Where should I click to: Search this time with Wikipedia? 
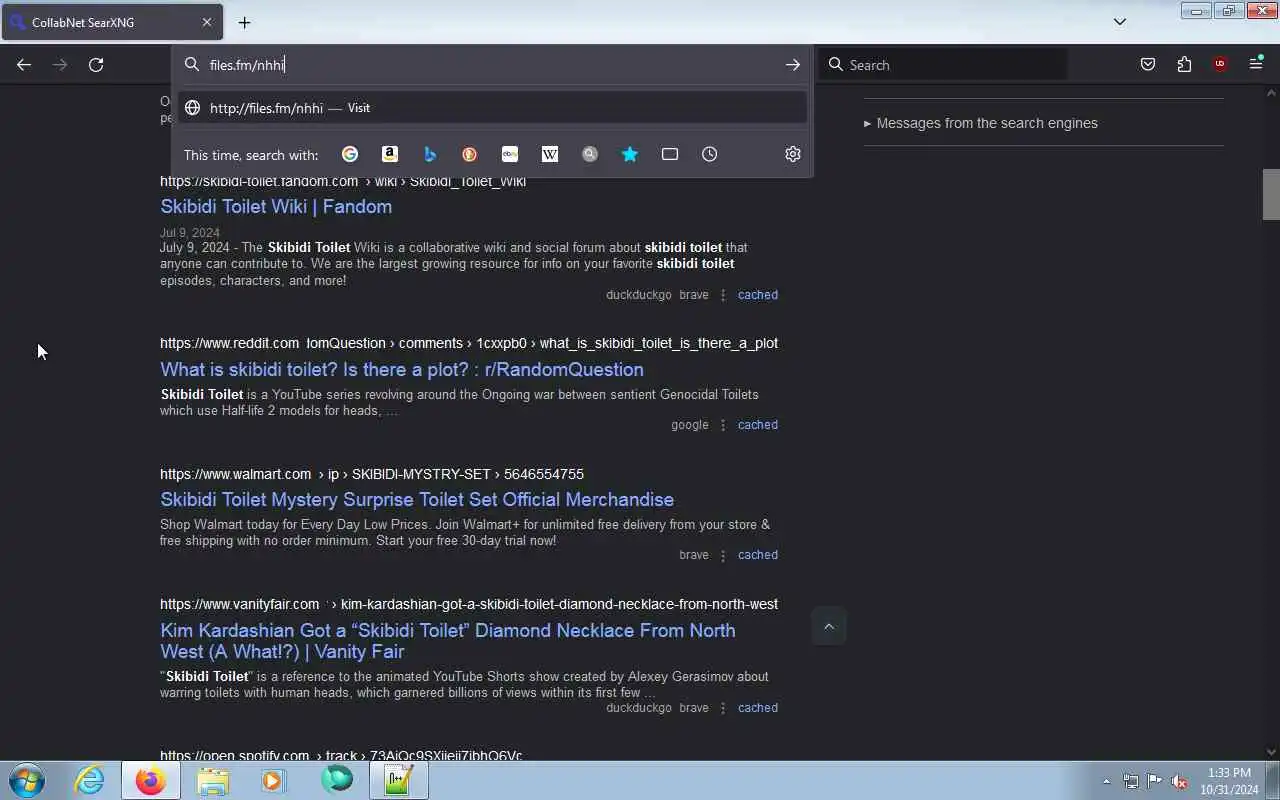click(550, 154)
